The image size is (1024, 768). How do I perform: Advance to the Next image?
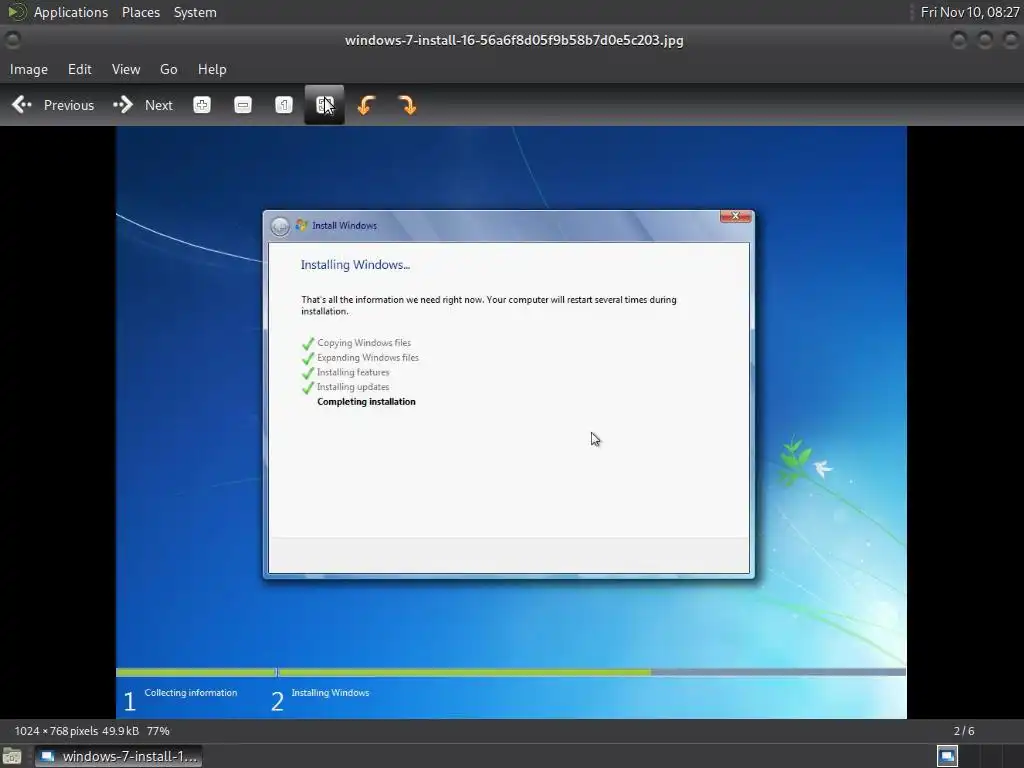tap(142, 105)
